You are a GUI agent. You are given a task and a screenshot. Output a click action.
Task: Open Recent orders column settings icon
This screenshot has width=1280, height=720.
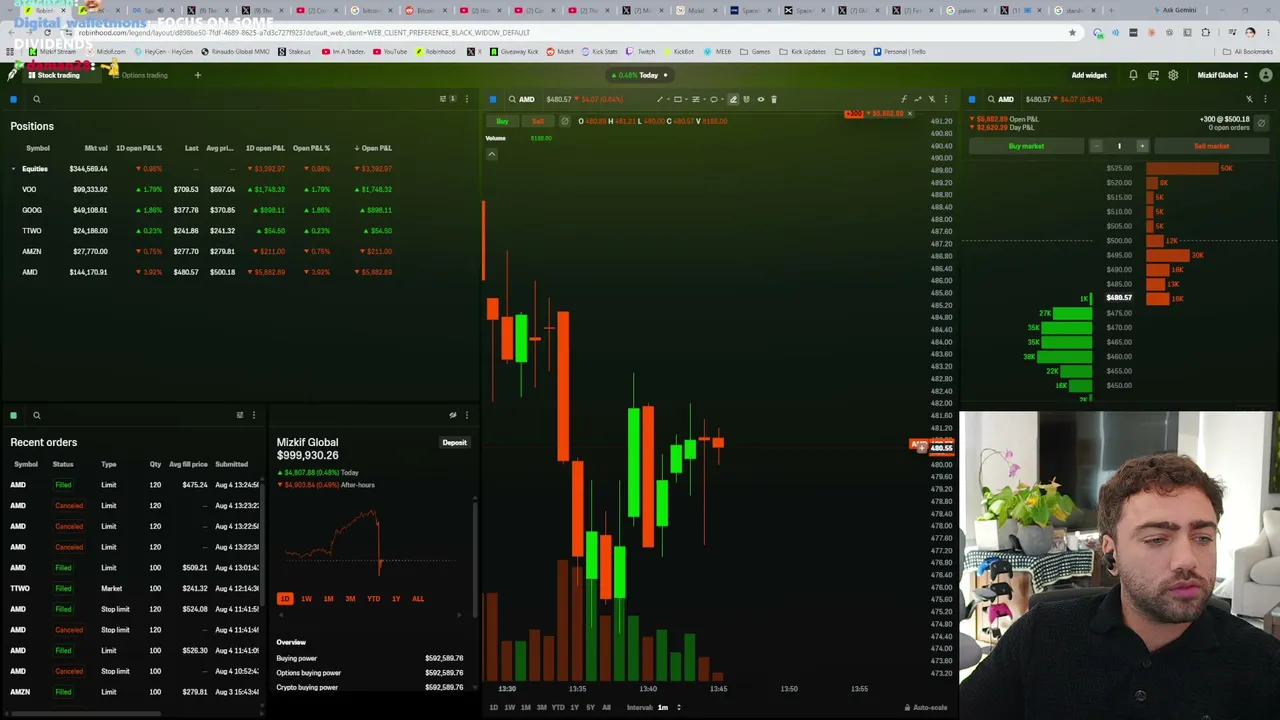click(x=239, y=415)
